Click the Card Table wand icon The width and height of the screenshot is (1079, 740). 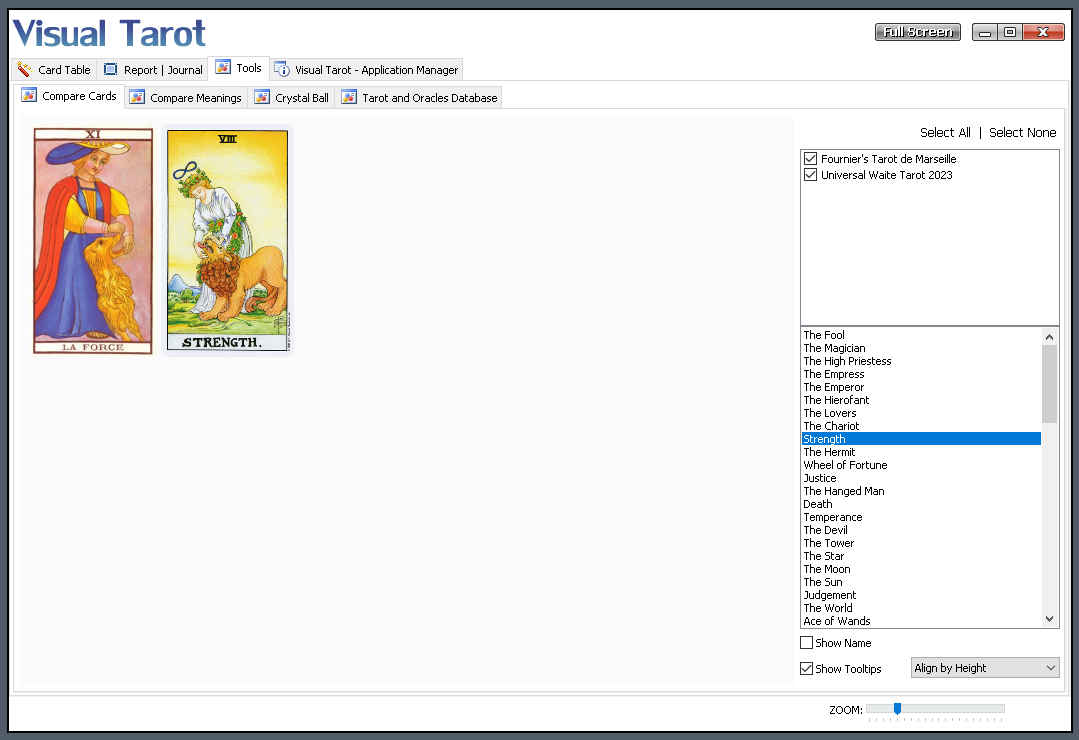[x=25, y=69]
